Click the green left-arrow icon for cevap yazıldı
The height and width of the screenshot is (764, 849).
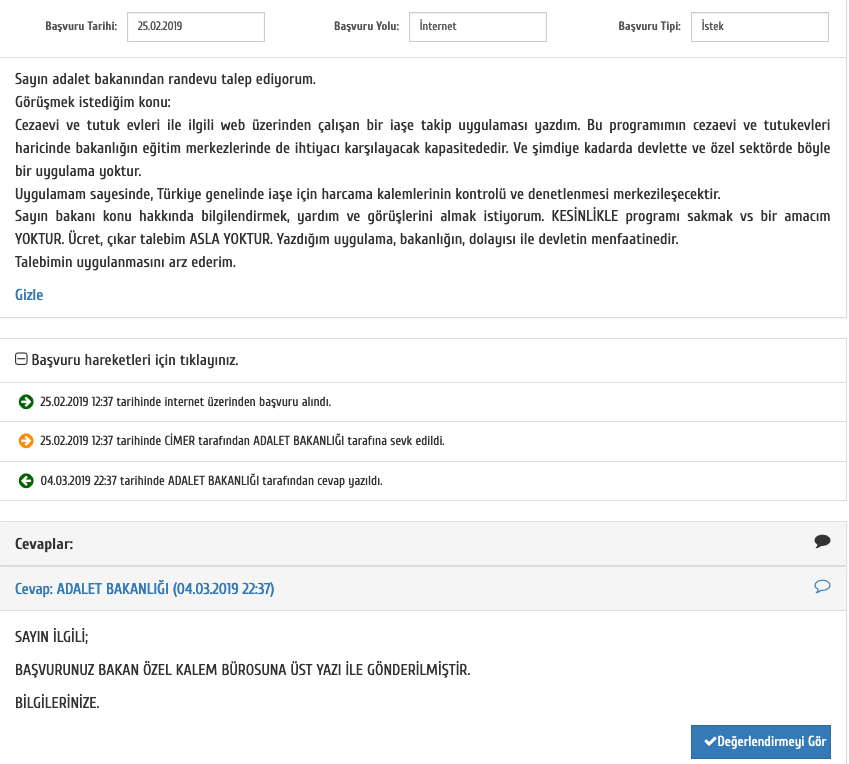coord(26,481)
